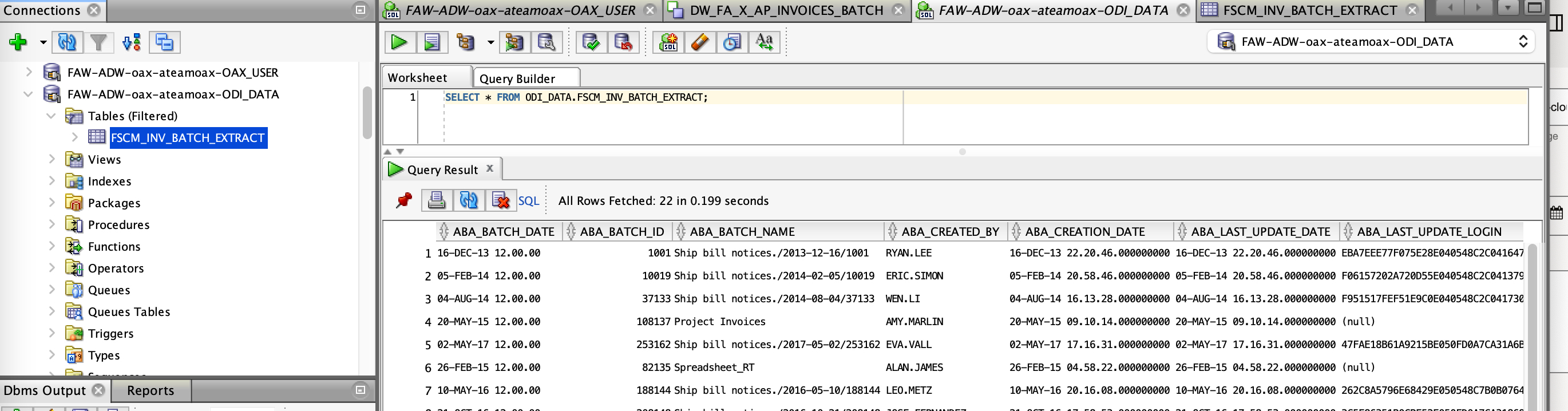Switch to the Query Builder tab
Viewport: 1568px width, 411px height.
517,78
